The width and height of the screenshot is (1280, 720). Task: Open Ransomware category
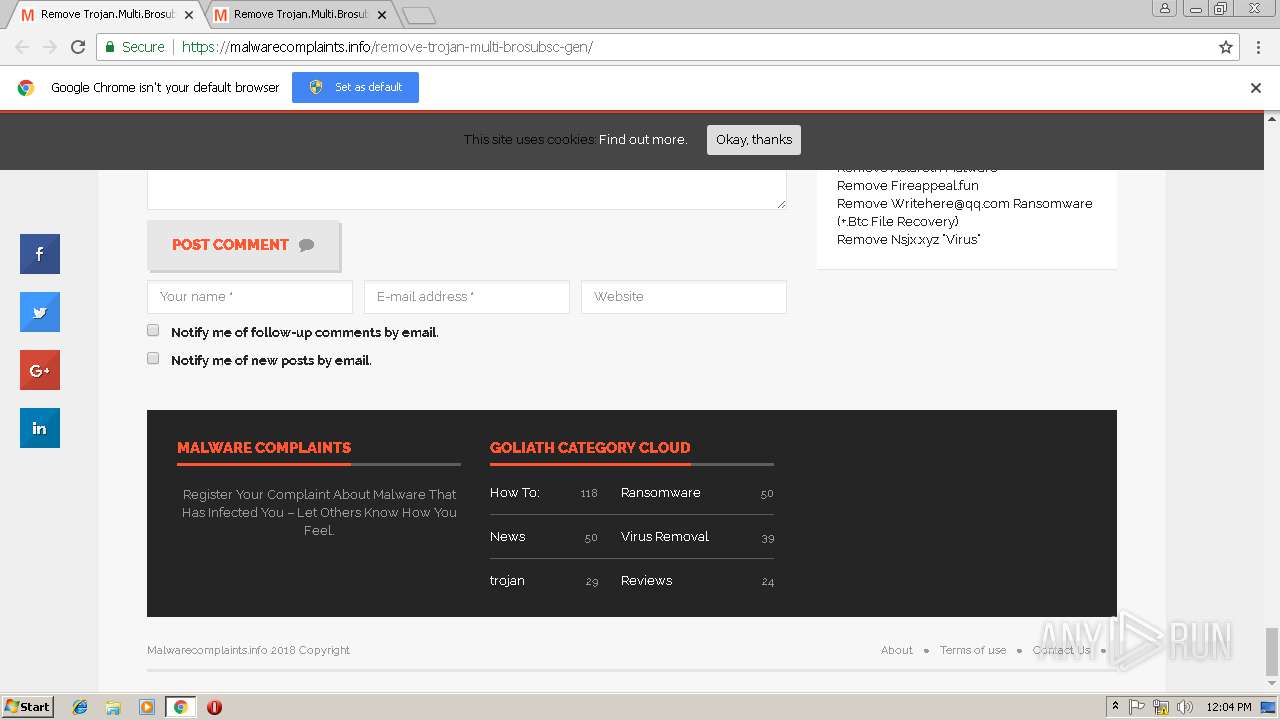click(x=660, y=493)
